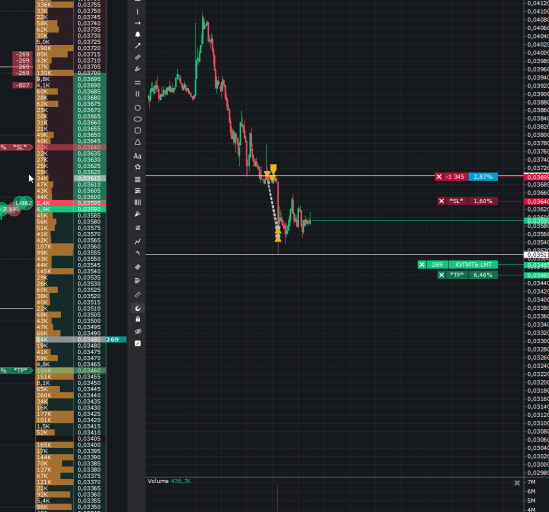Click order book price 0,03560
549x512 pixels.
(x=89, y=247)
